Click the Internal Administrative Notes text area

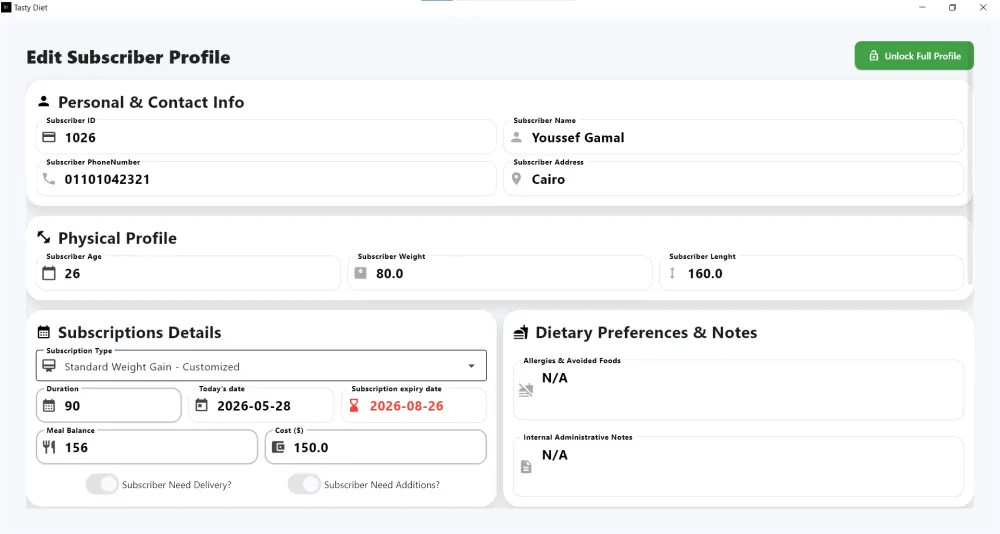click(x=739, y=467)
